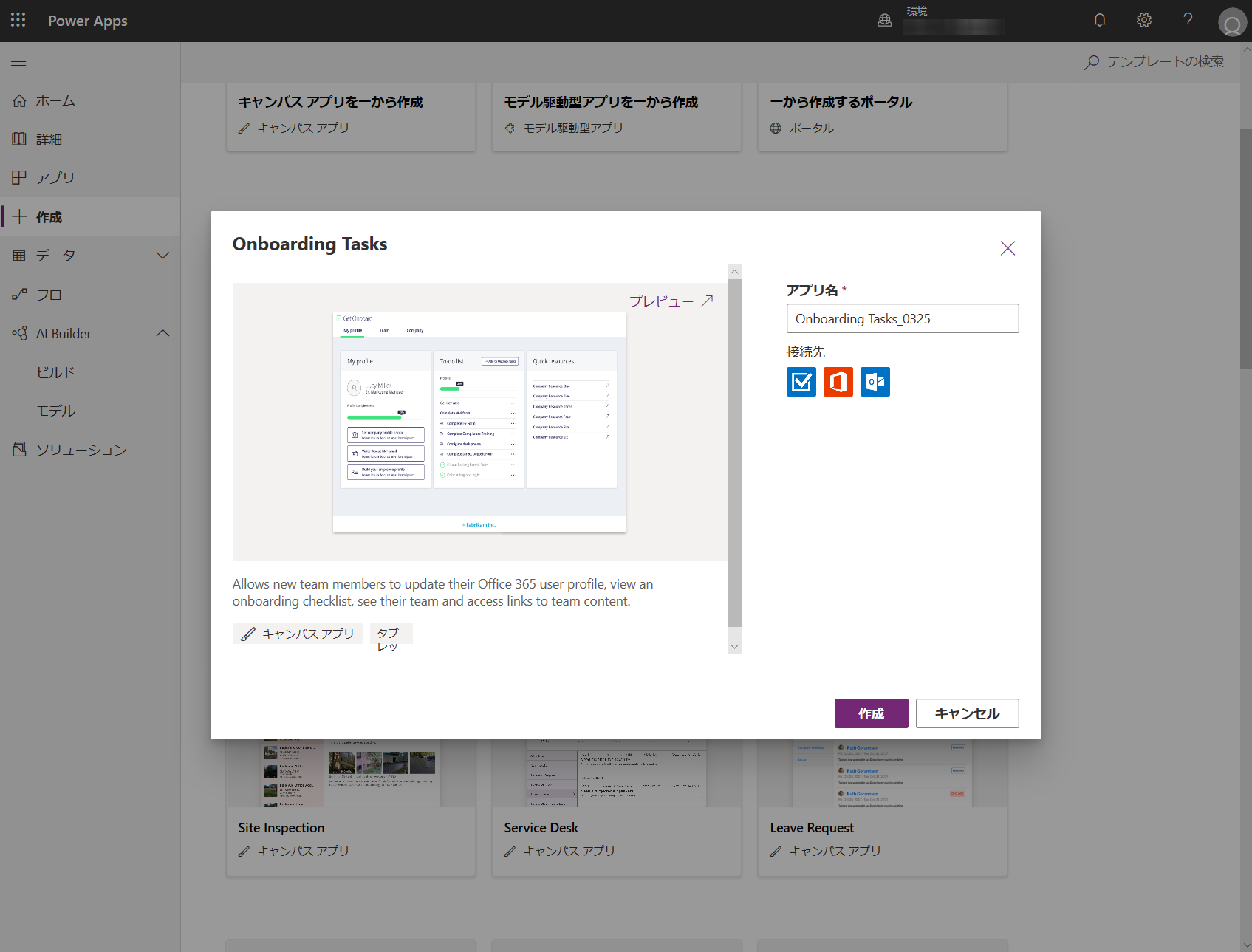1252x952 pixels.
Task: Open the app launcher waffle icon
Action: pyautogui.click(x=18, y=20)
